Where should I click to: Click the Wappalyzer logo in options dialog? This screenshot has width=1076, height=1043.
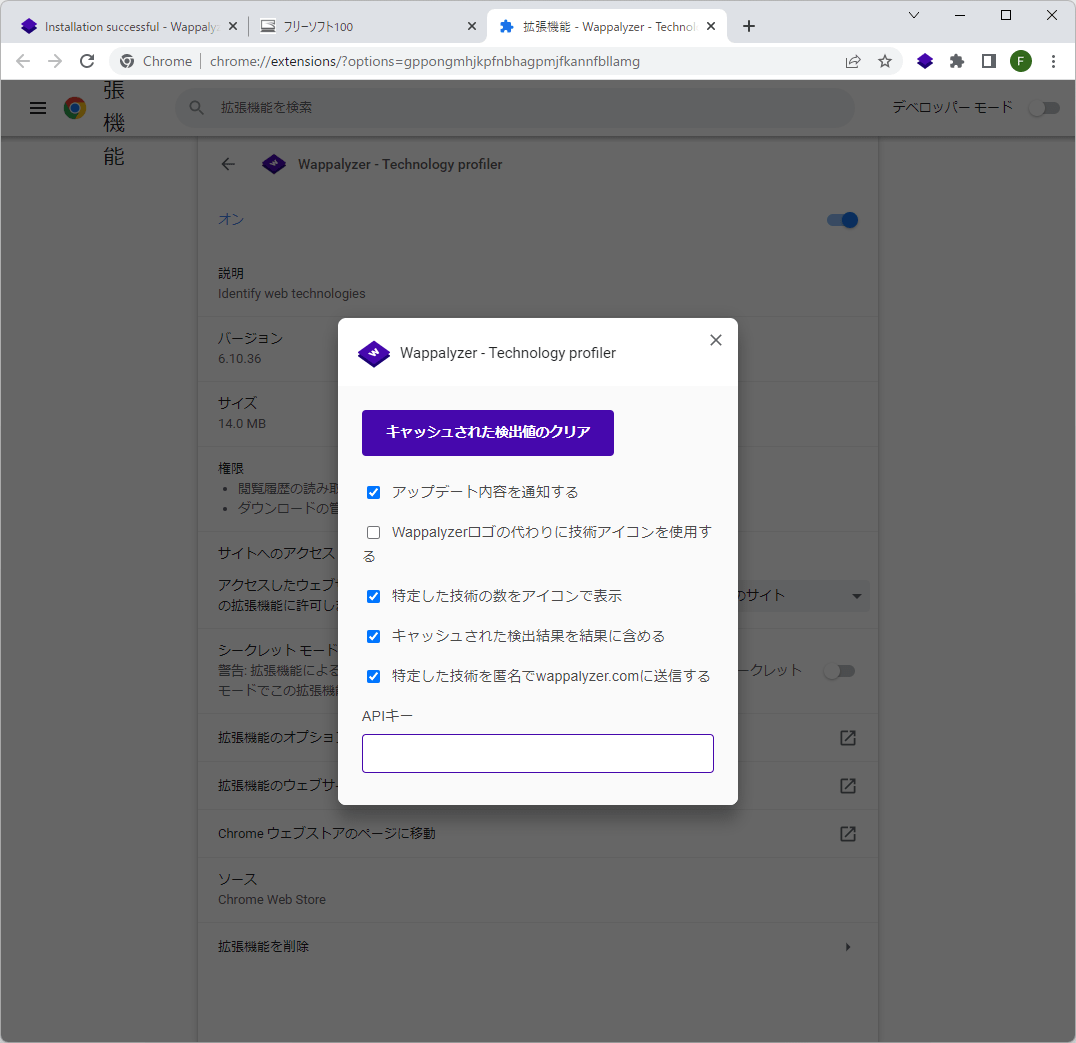coord(374,353)
